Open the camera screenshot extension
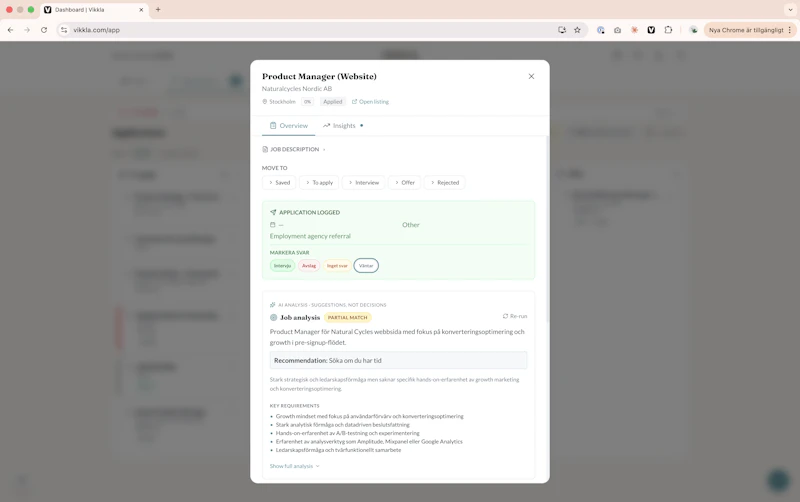The image size is (800, 502). click(x=617, y=30)
